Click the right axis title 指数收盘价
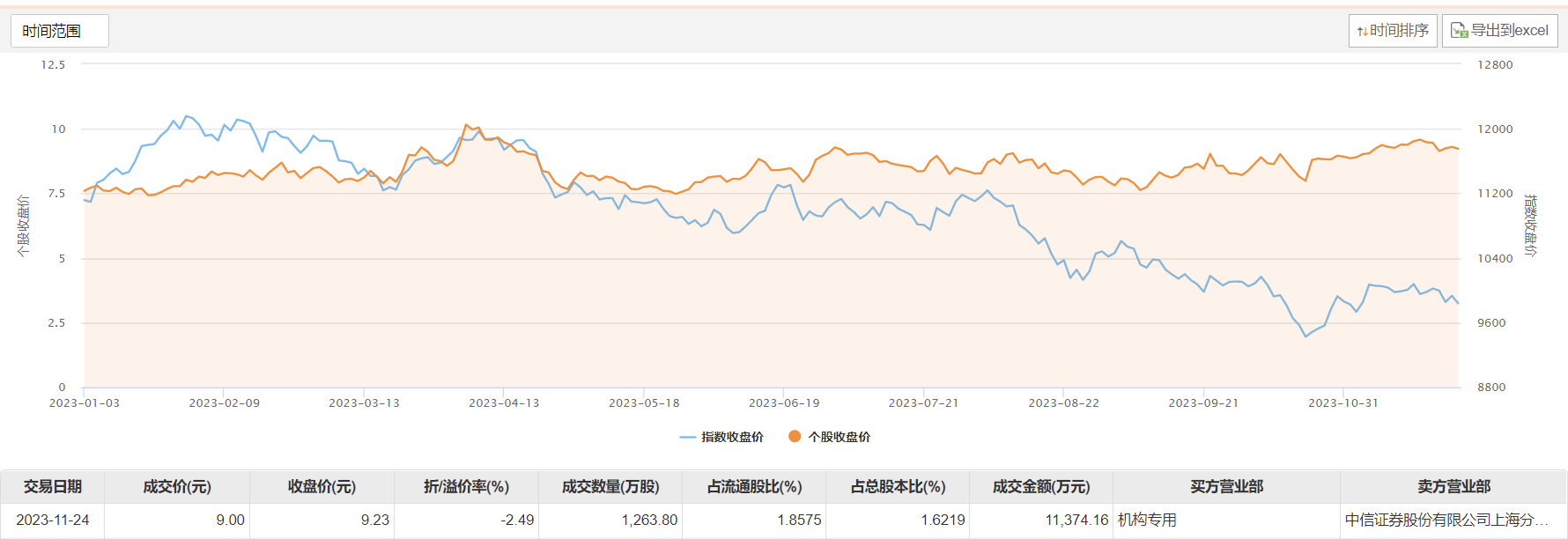The width and height of the screenshot is (1568, 539). [1531, 226]
